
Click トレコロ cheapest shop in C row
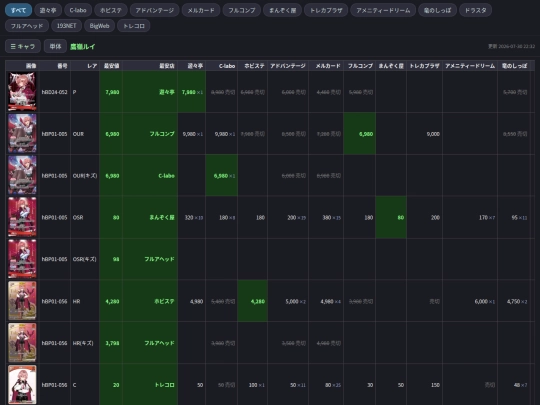(164, 385)
